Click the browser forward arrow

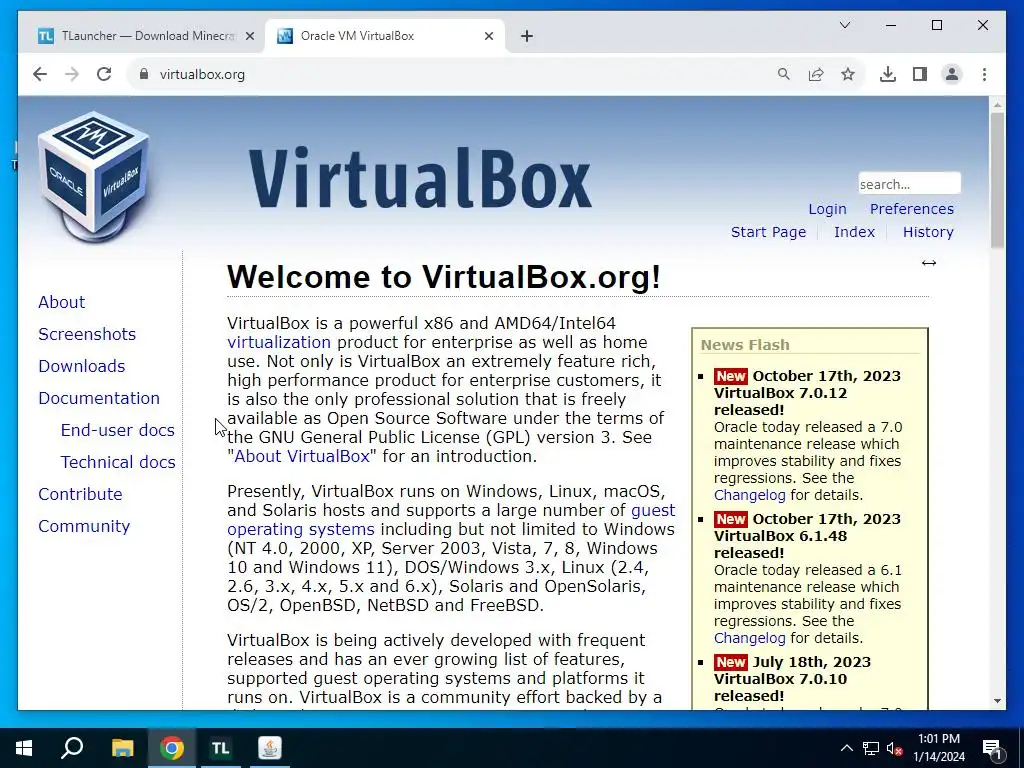point(72,74)
